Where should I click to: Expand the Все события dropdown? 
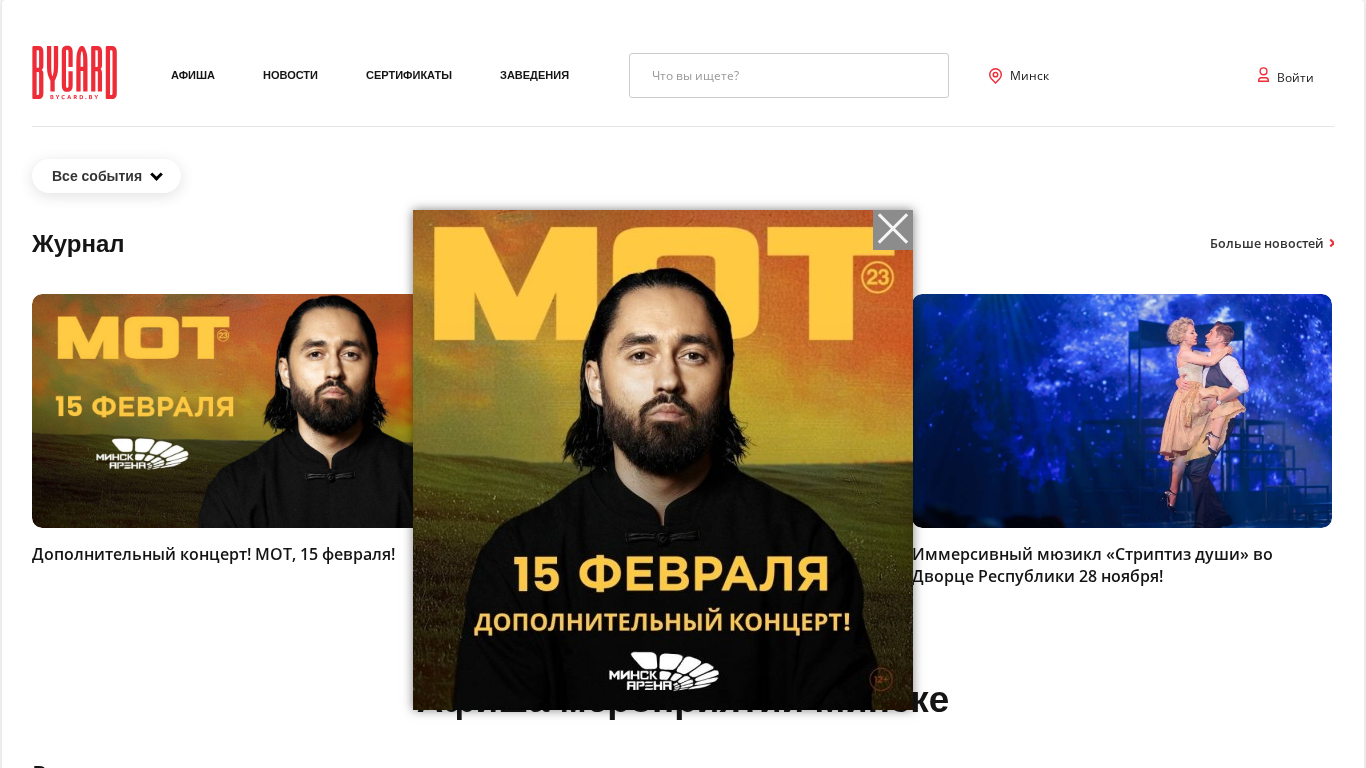[106, 176]
